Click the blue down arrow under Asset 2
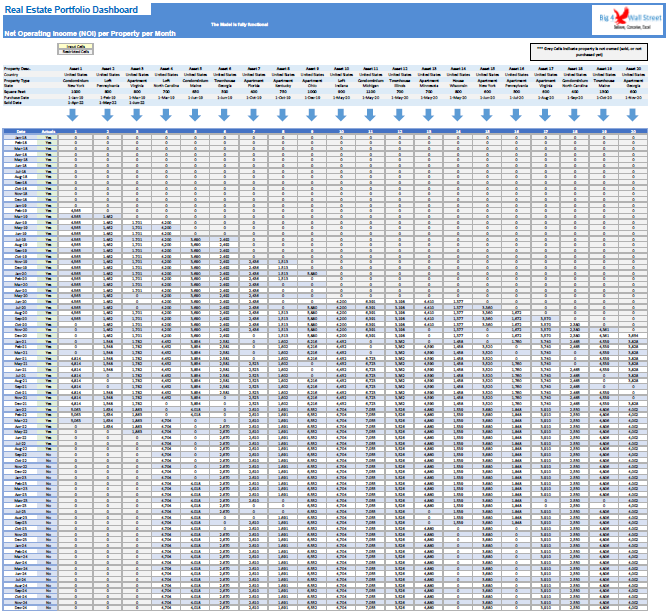Viewport: 666px width, 616px height. coord(107,115)
